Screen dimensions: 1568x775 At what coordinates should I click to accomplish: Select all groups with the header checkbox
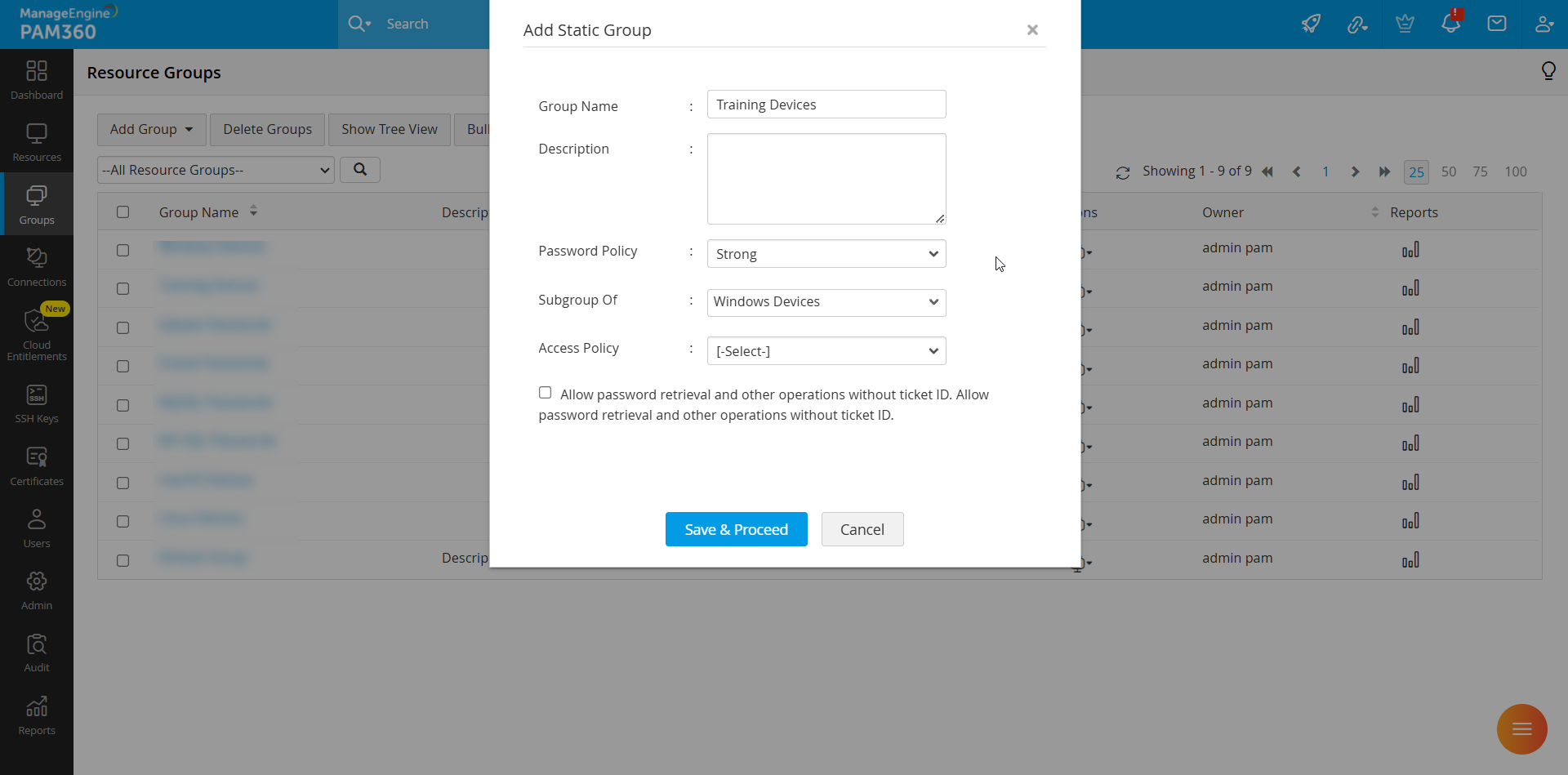coord(122,212)
